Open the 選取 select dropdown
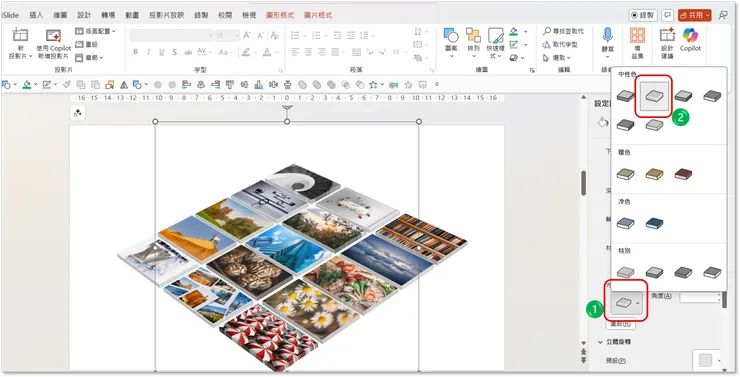740x377 pixels. click(x=557, y=58)
